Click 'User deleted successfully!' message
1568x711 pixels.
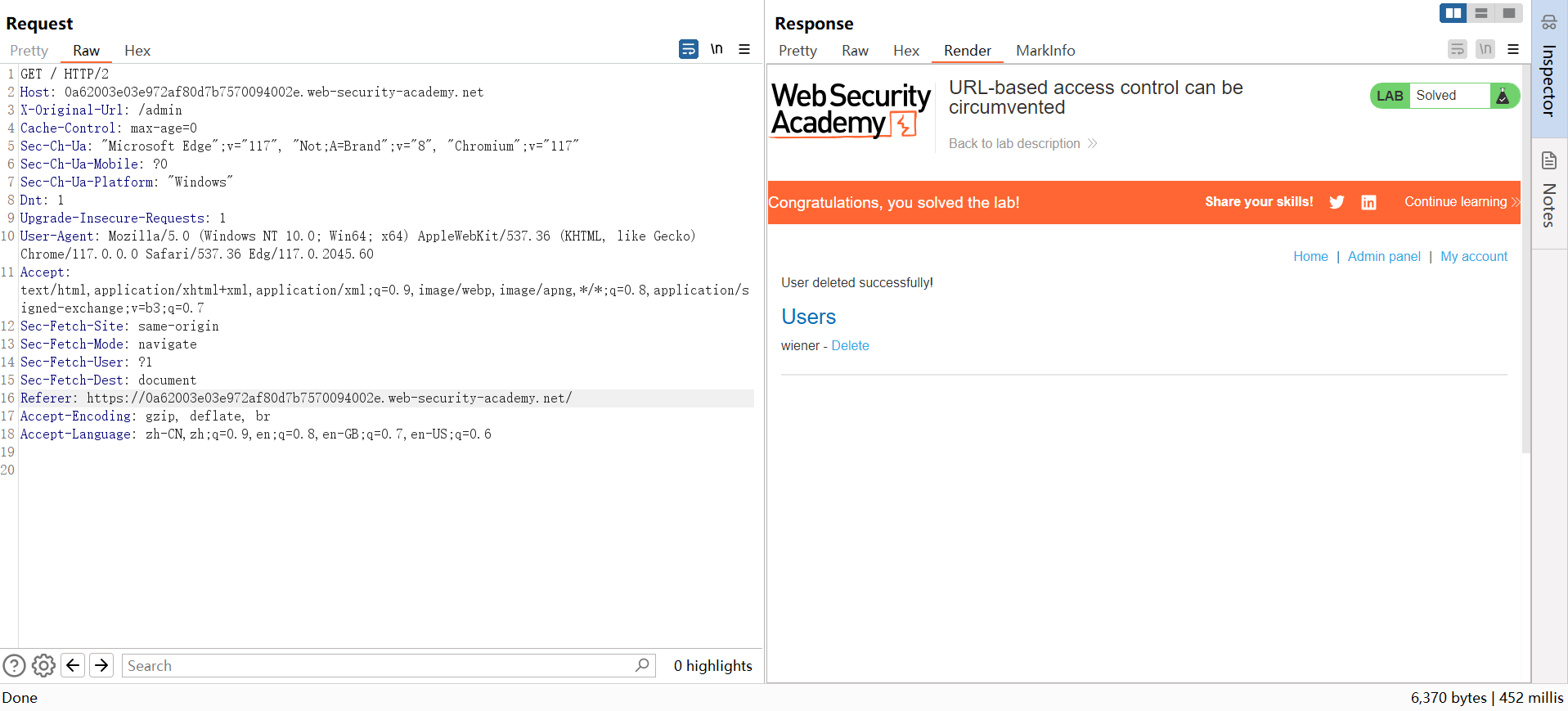coord(856,283)
